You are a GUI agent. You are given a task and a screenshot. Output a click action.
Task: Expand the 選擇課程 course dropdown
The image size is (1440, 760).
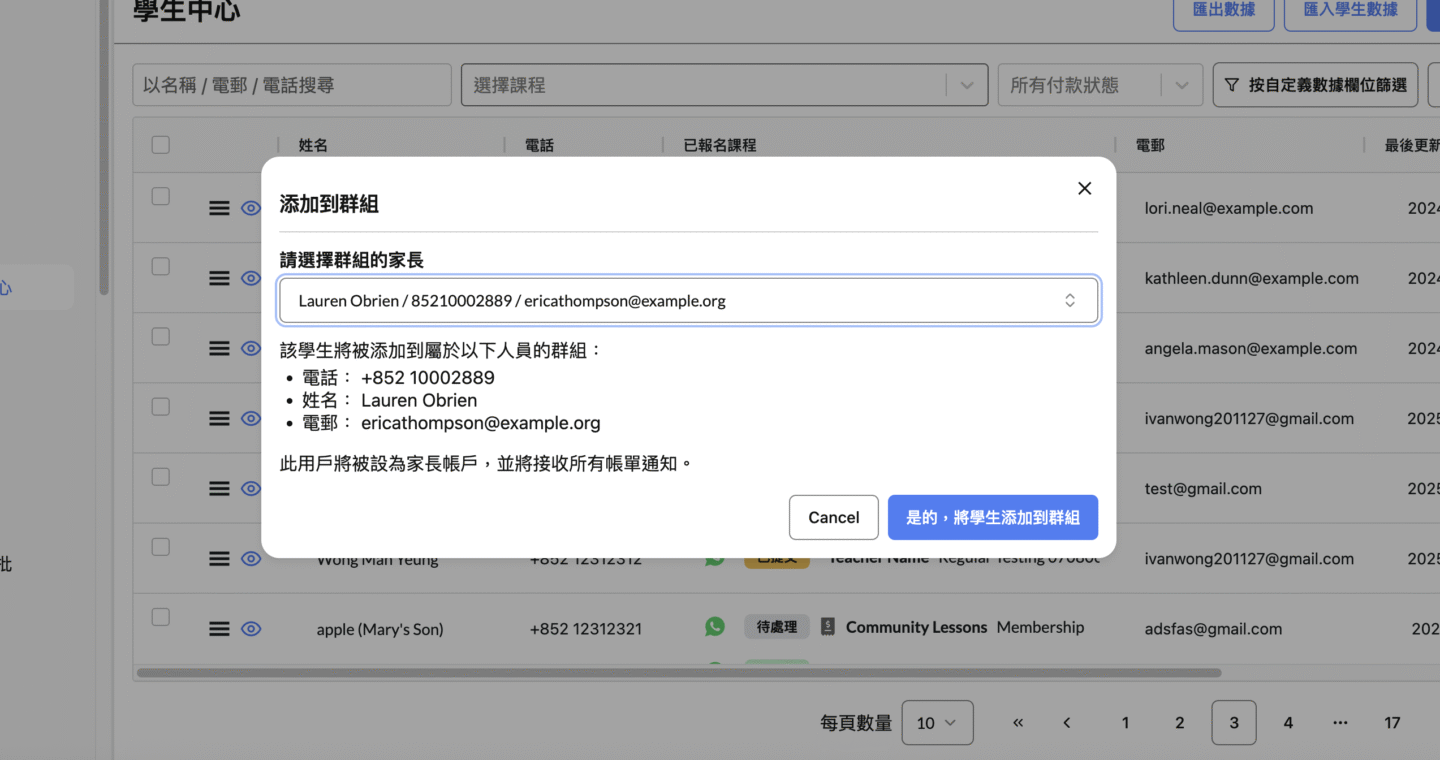click(x=966, y=85)
